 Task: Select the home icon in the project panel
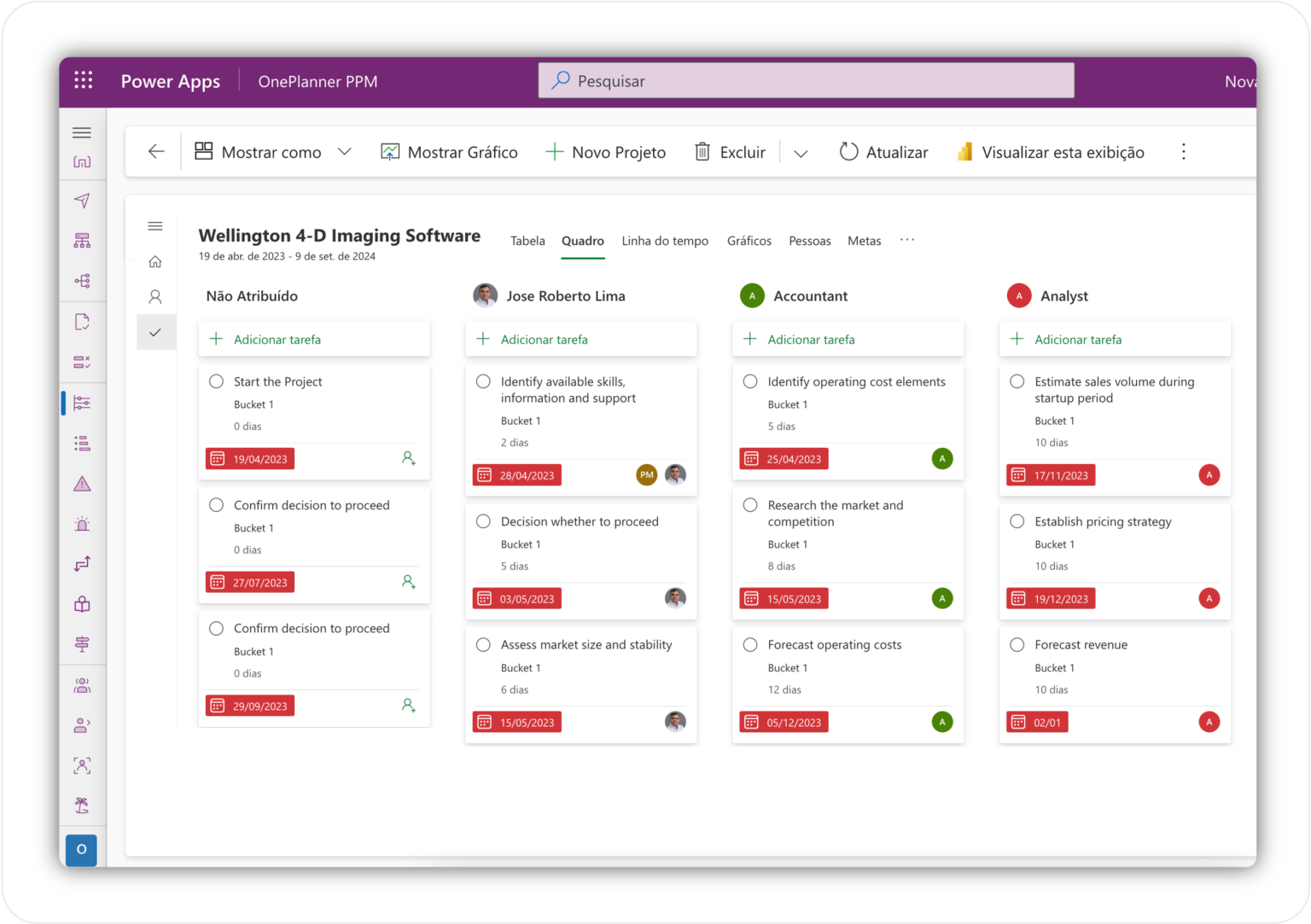(155, 261)
